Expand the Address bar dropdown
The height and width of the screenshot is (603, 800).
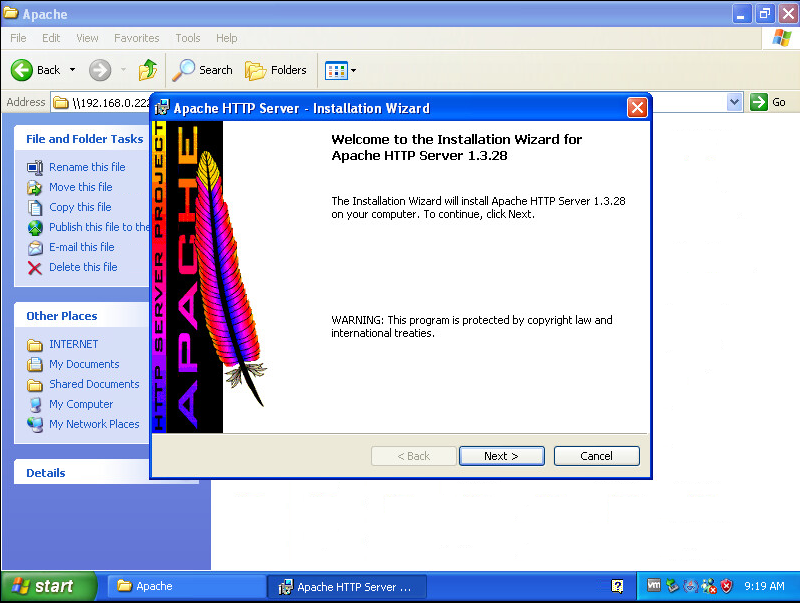click(x=735, y=102)
